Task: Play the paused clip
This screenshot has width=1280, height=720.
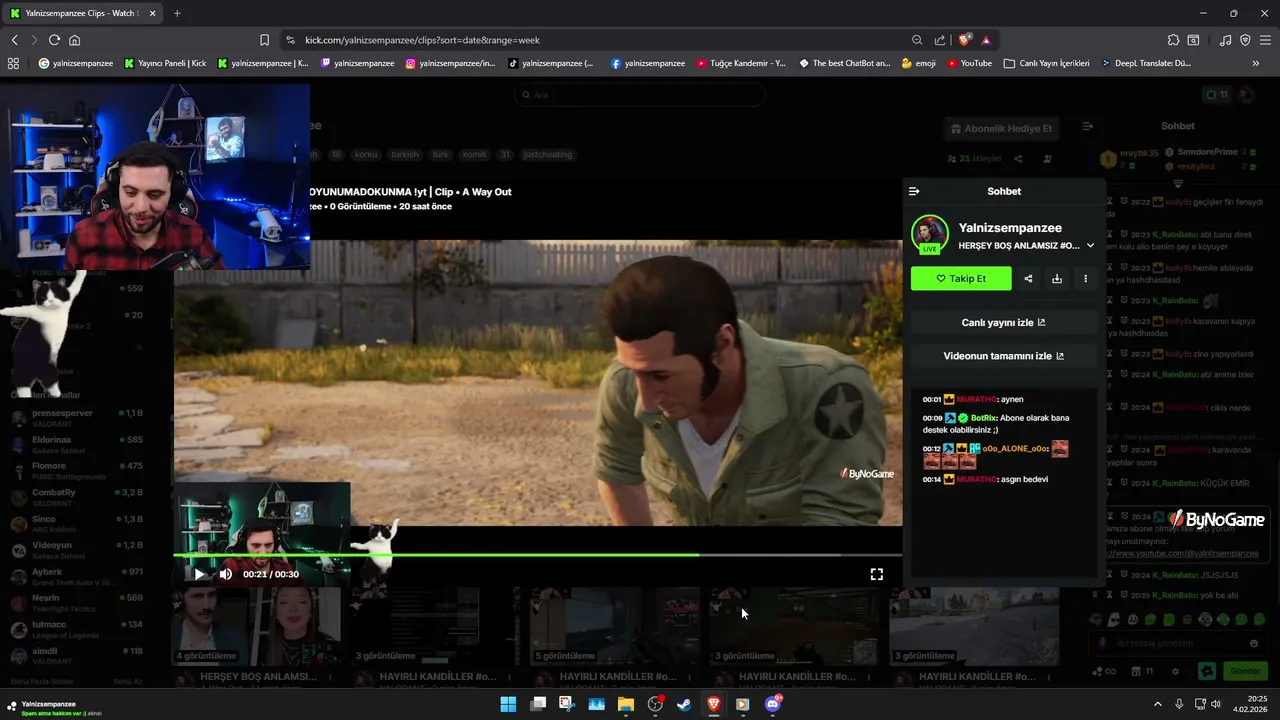Action: tap(199, 574)
